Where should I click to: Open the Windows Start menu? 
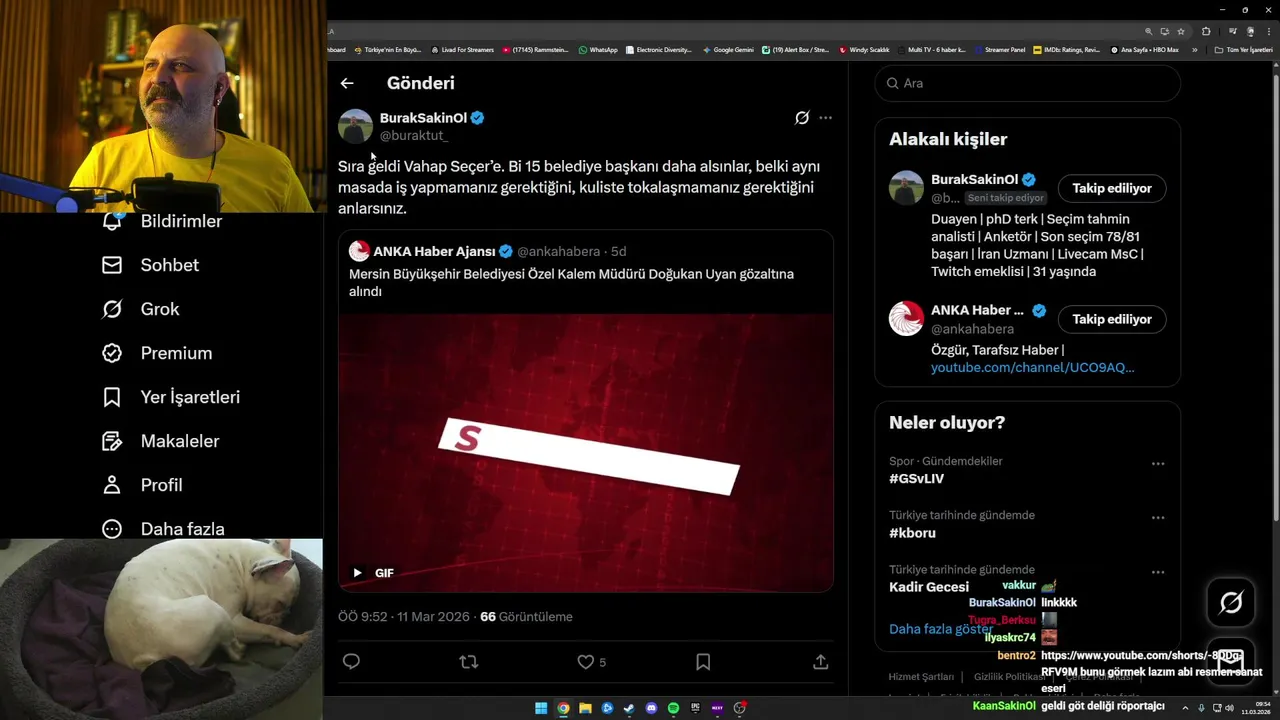(541, 708)
